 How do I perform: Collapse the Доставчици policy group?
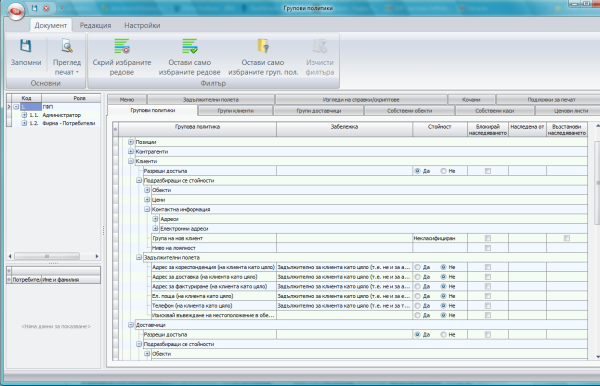[x=131, y=325]
